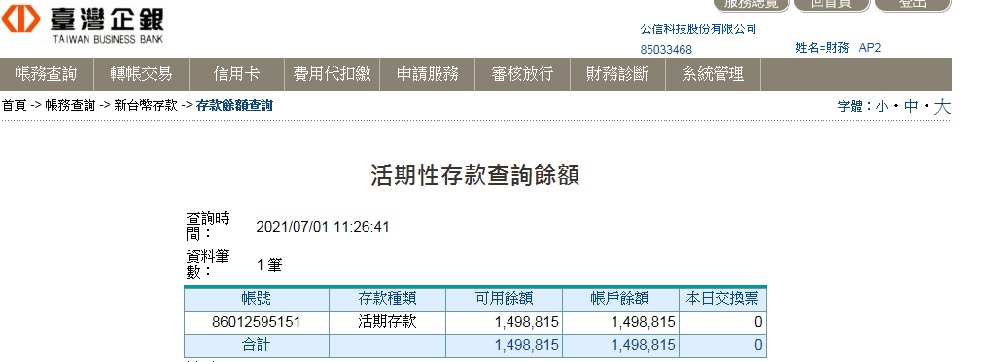Follow the 首頁 breadcrumb link
Screen dimensions: 981x362
pos(14,106)
